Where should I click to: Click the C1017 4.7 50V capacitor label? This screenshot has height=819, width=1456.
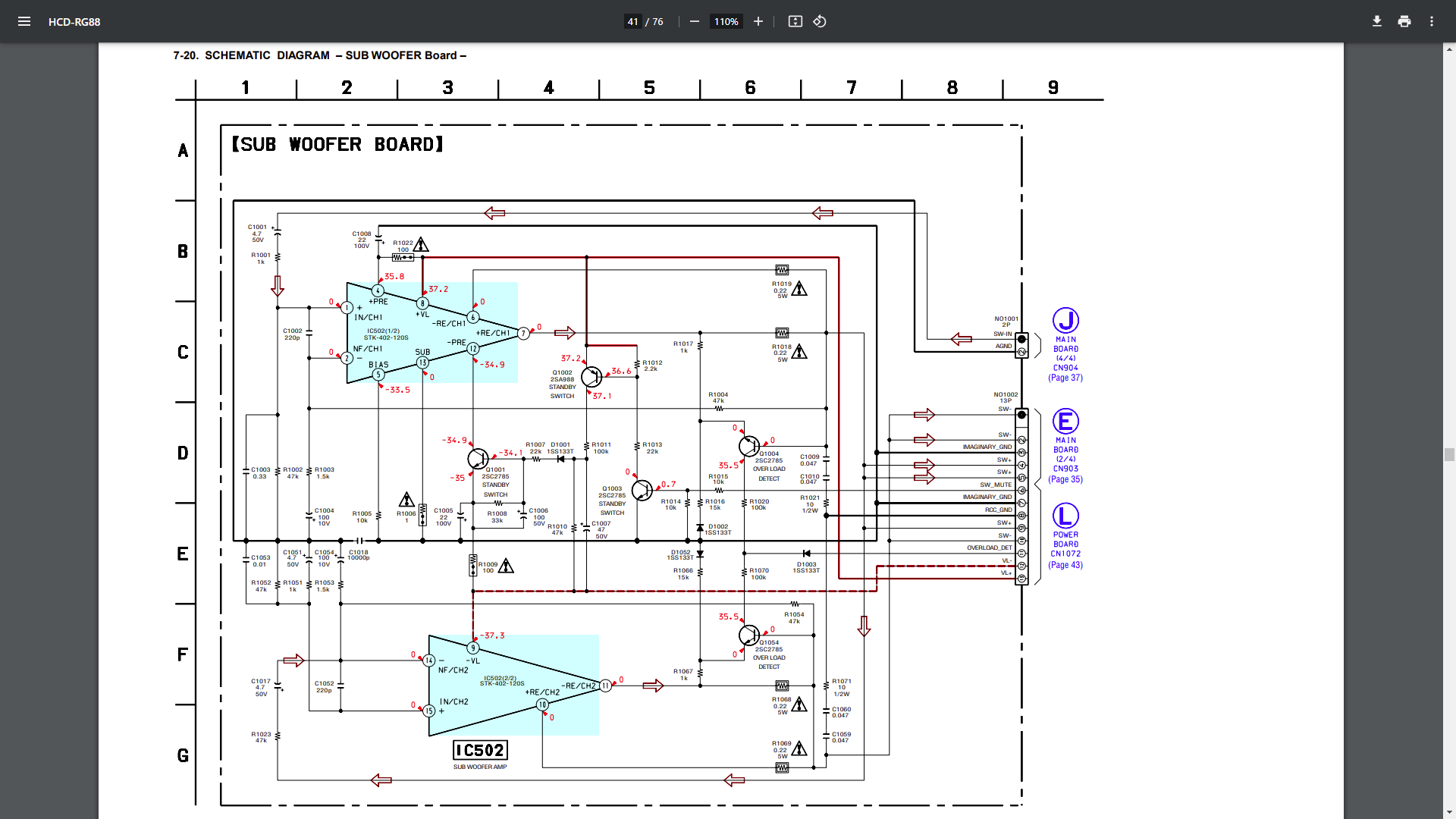pyautogui.click(x=261, y=687)
